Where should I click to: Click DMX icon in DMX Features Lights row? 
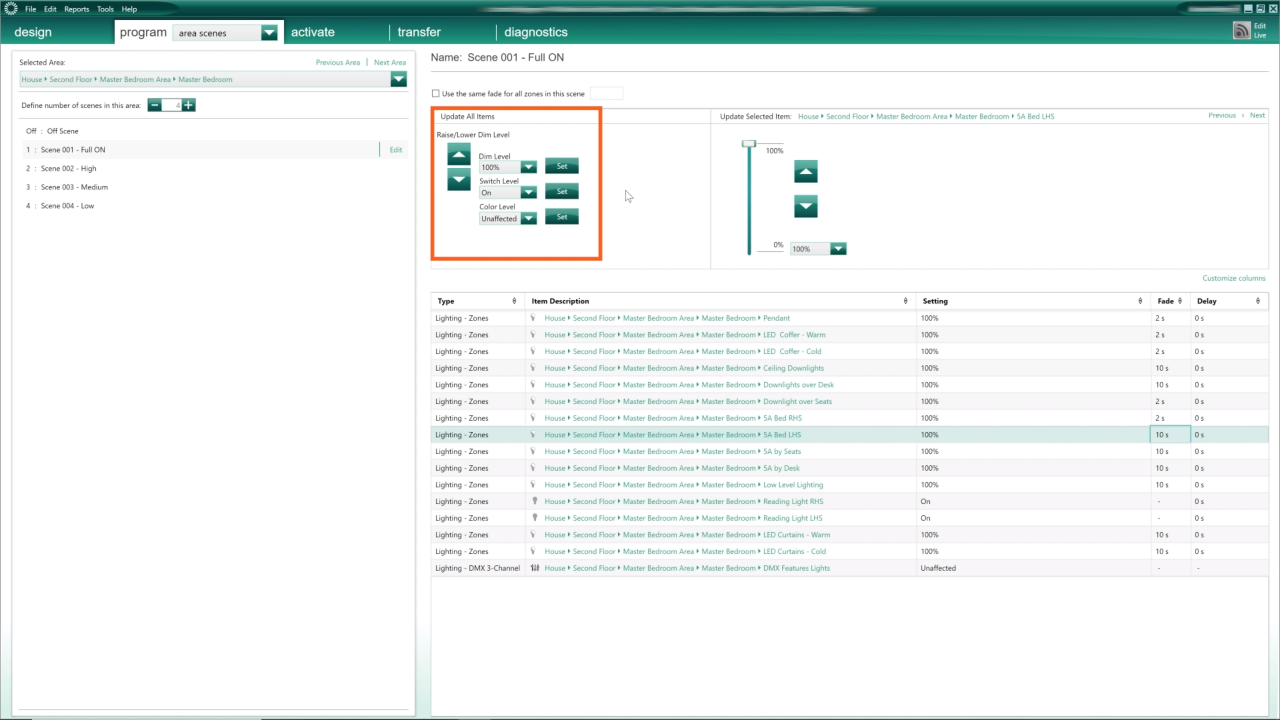[x=535, y=568]
